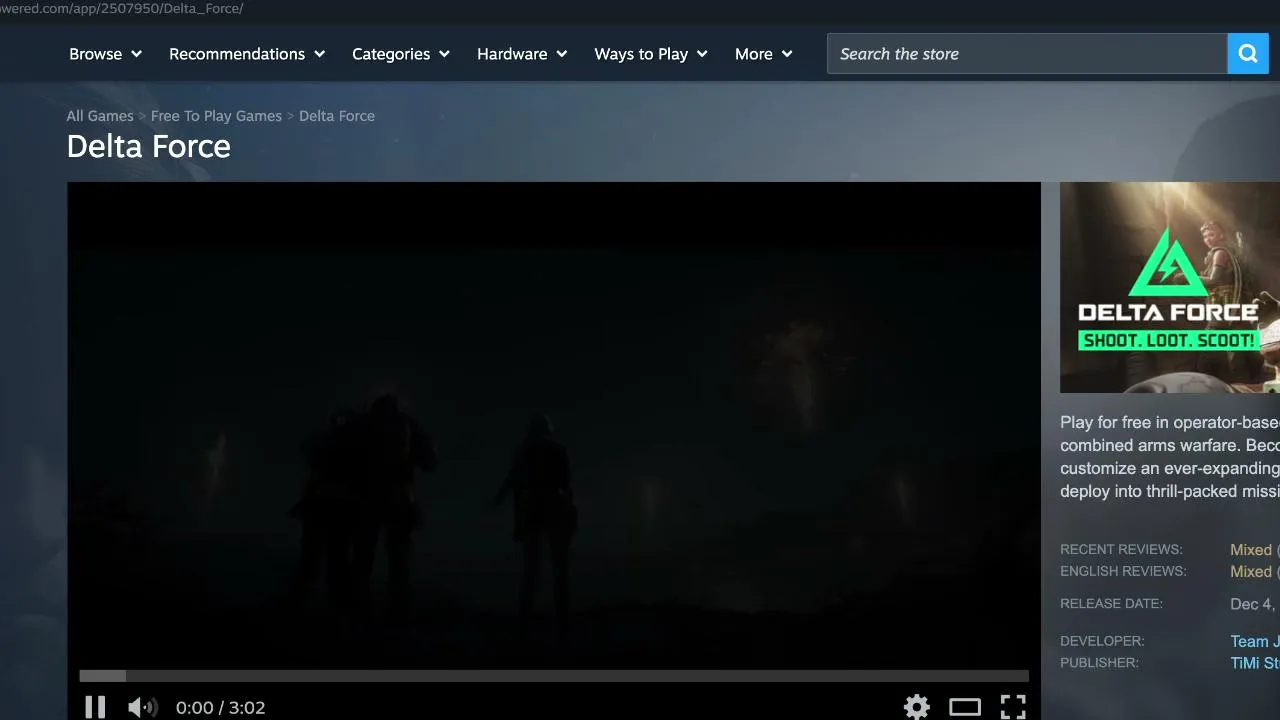This screenshot has width=1280, height=720.
Task: Click the PUBLISHER label
Action: 1099,663
